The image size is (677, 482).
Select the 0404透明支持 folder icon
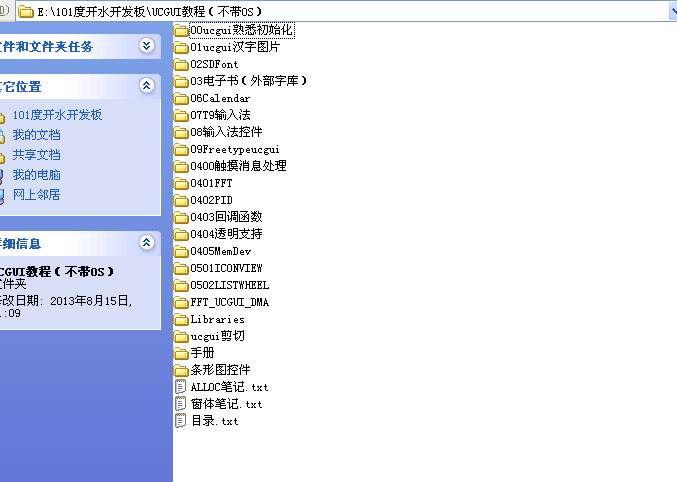coord(181,235)
